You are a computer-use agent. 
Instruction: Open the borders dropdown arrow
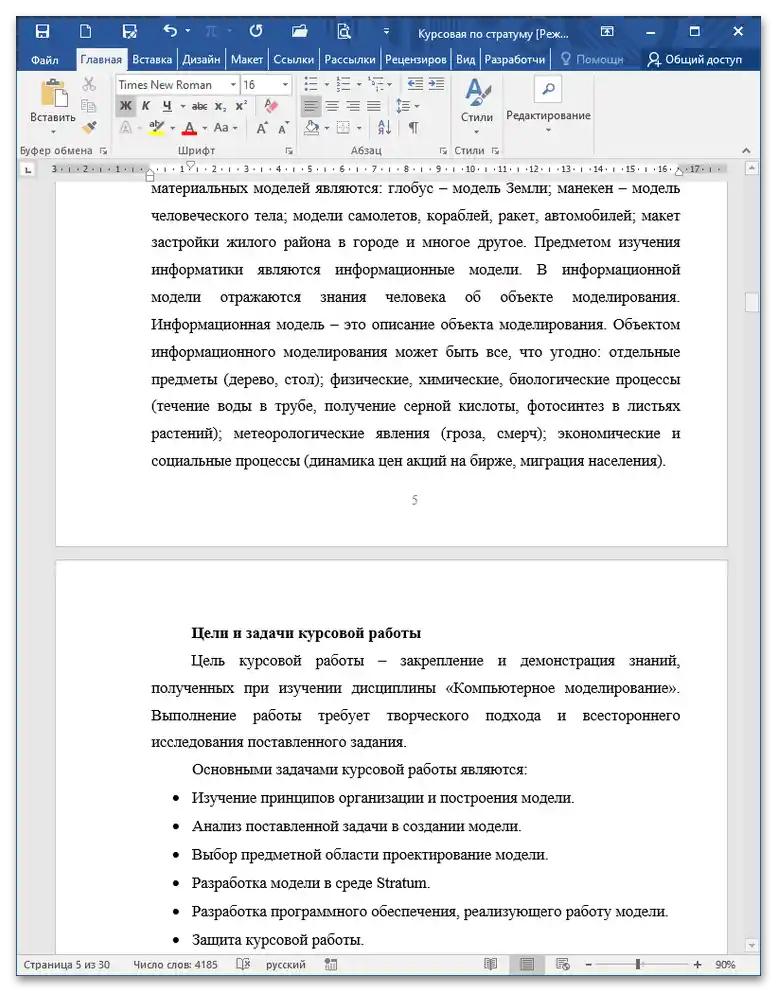point(359,128)
